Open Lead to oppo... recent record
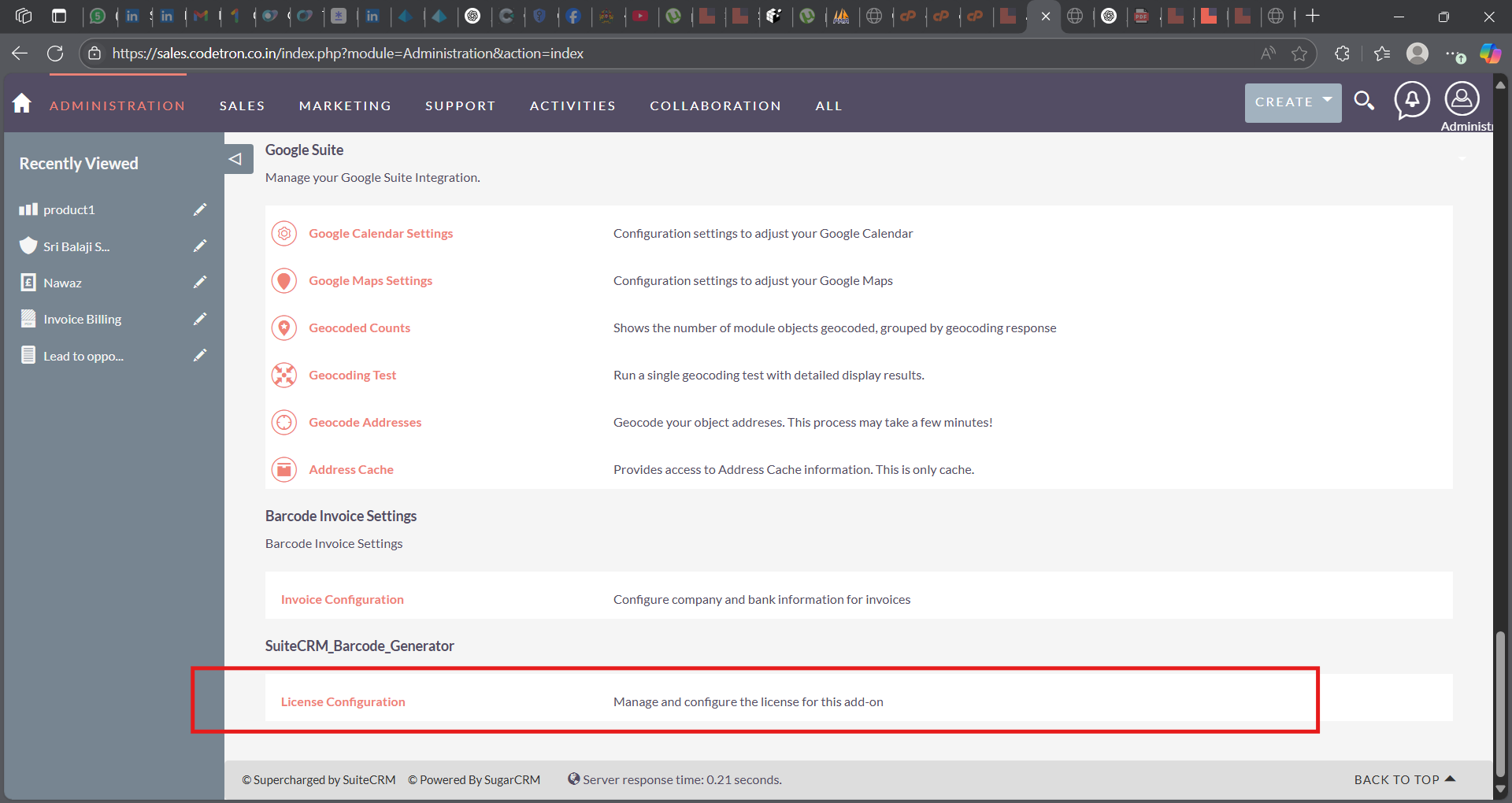This screenshot has width=1512, height=803. 83,356
